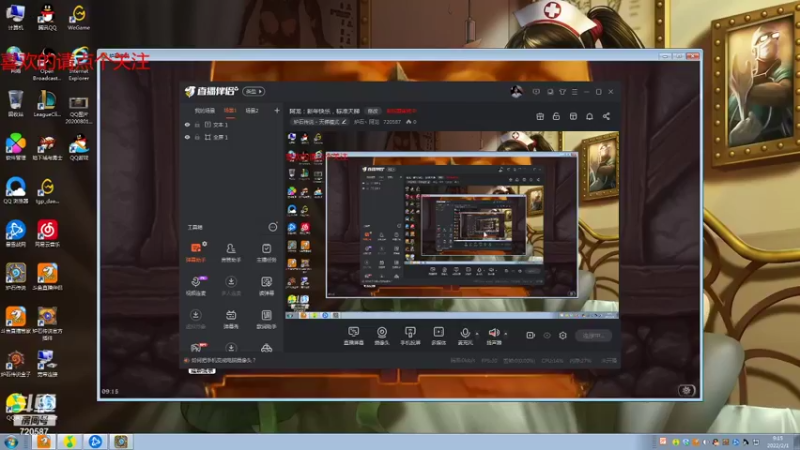Click the orange app icon in taskbar
Viewport: 800px width, 450px height.
(44, 441)
